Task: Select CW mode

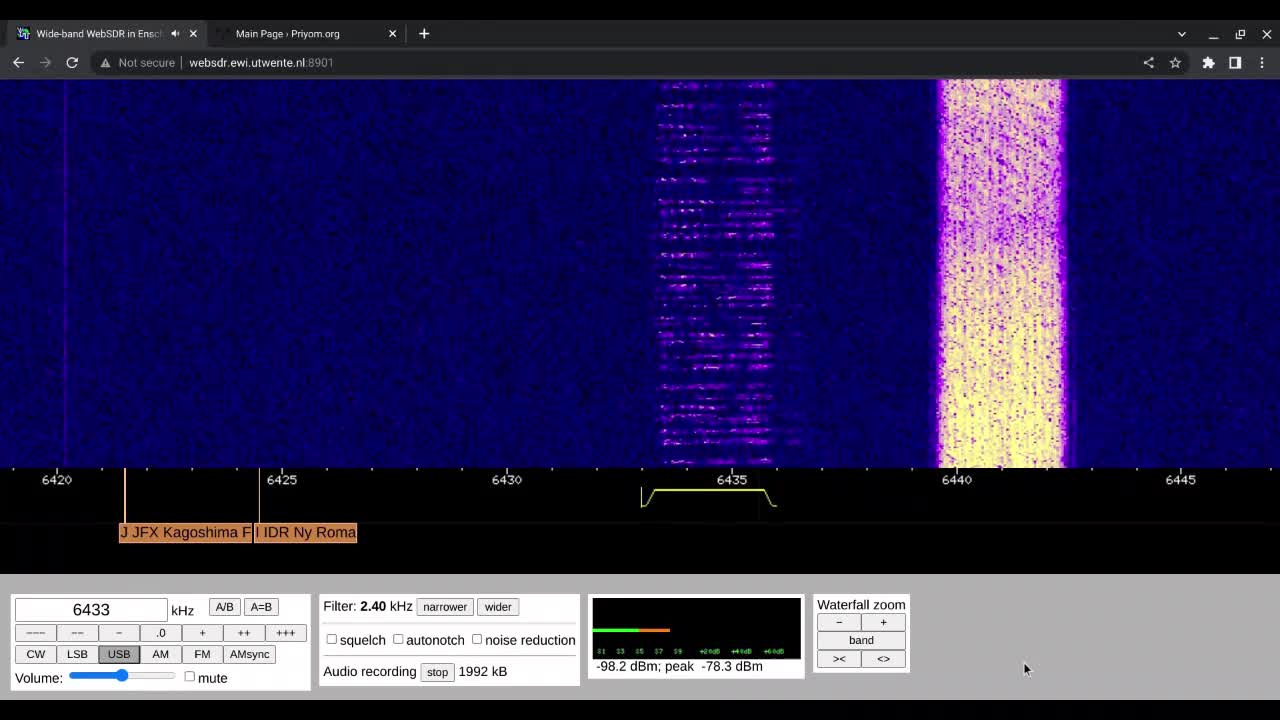Action: click(x=36, y=654)
